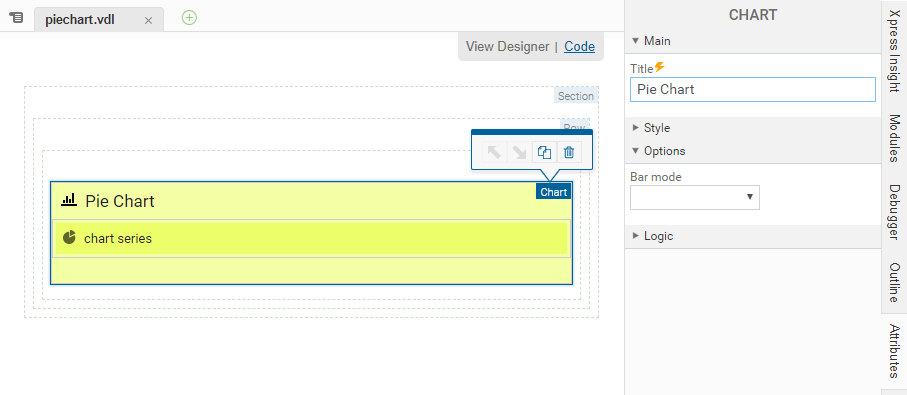Click the move down-right arrow icon
This screenshot has width=907, height=395.
coord(519,152)
